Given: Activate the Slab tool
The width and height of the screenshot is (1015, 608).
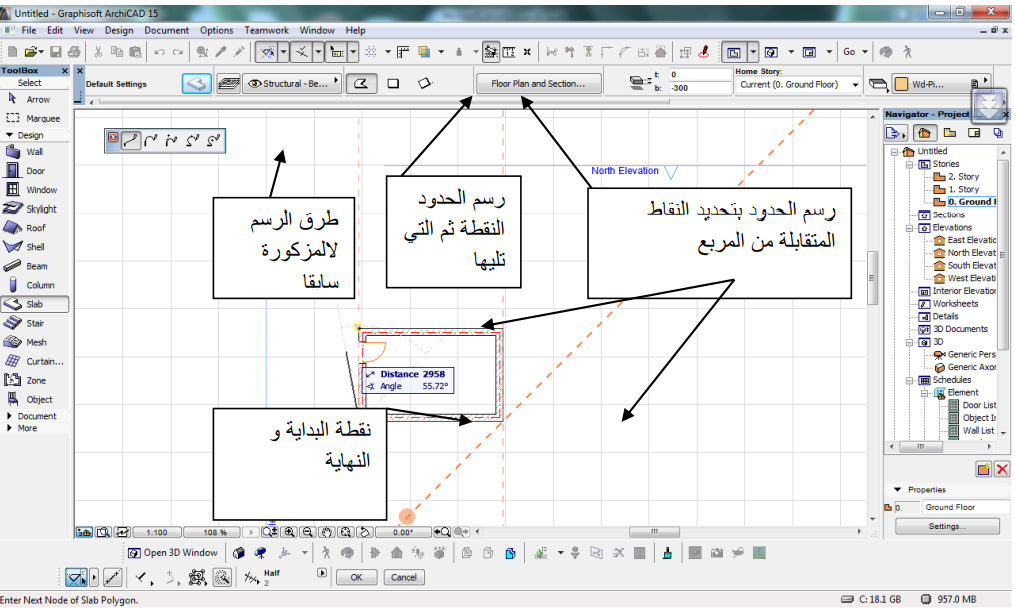Looking at the screenshot, I should click(37, 303).
